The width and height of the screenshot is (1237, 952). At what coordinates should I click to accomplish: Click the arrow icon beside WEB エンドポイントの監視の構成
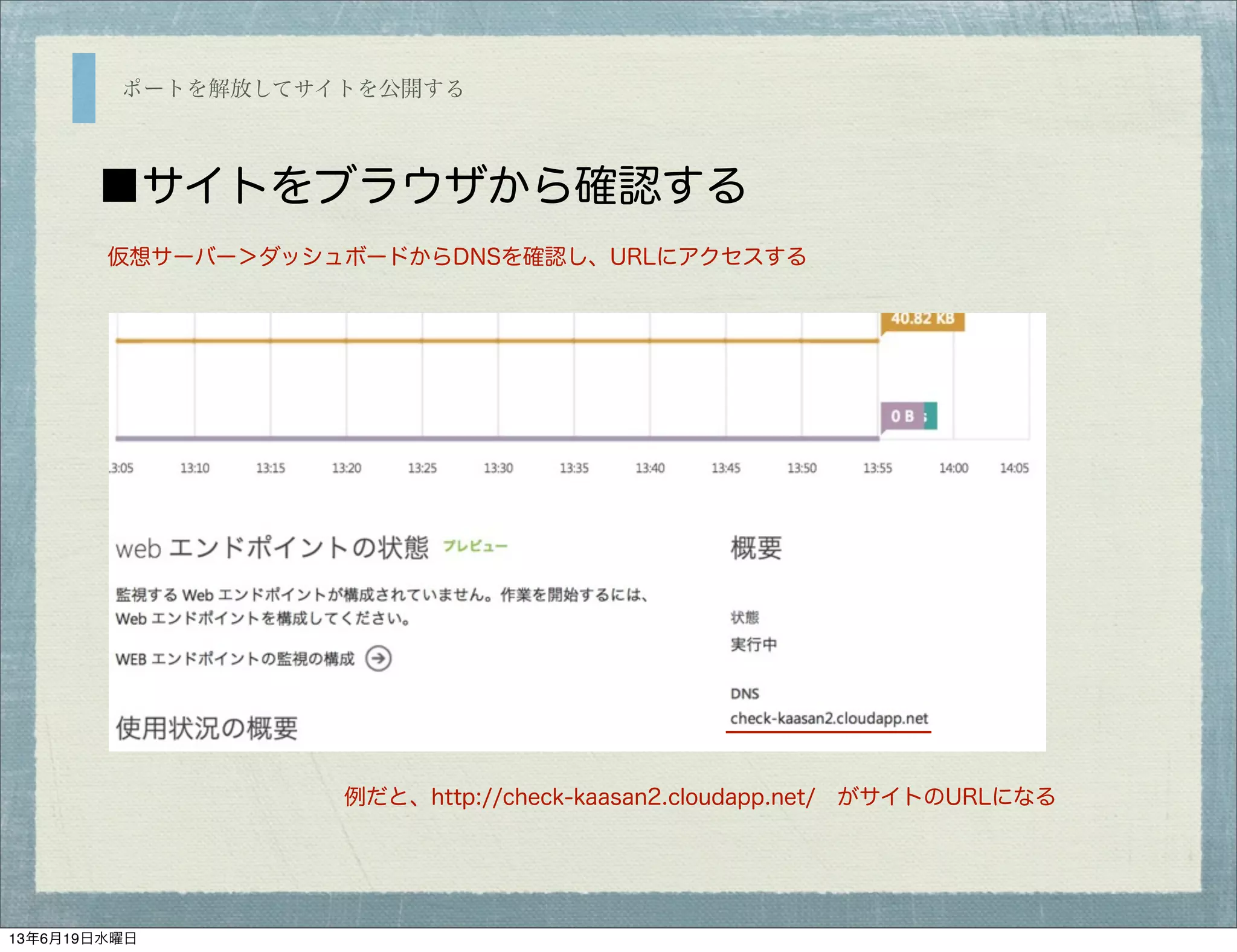[378, 658]
